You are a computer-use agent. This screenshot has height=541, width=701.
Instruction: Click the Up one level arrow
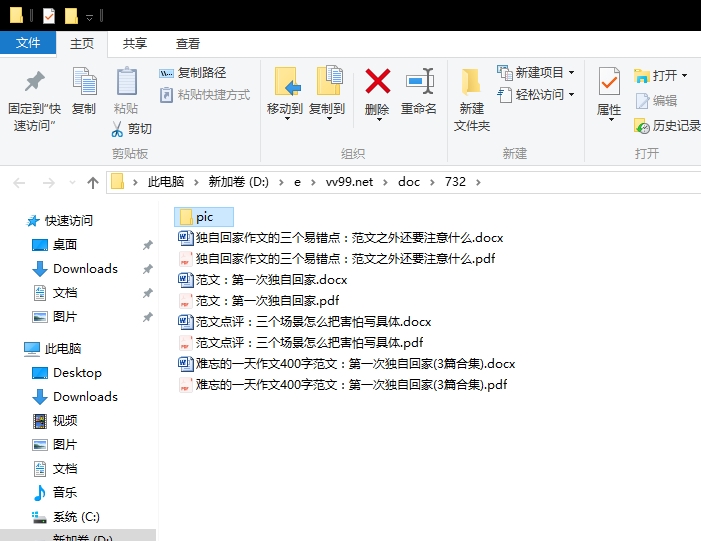coord(93,182)
